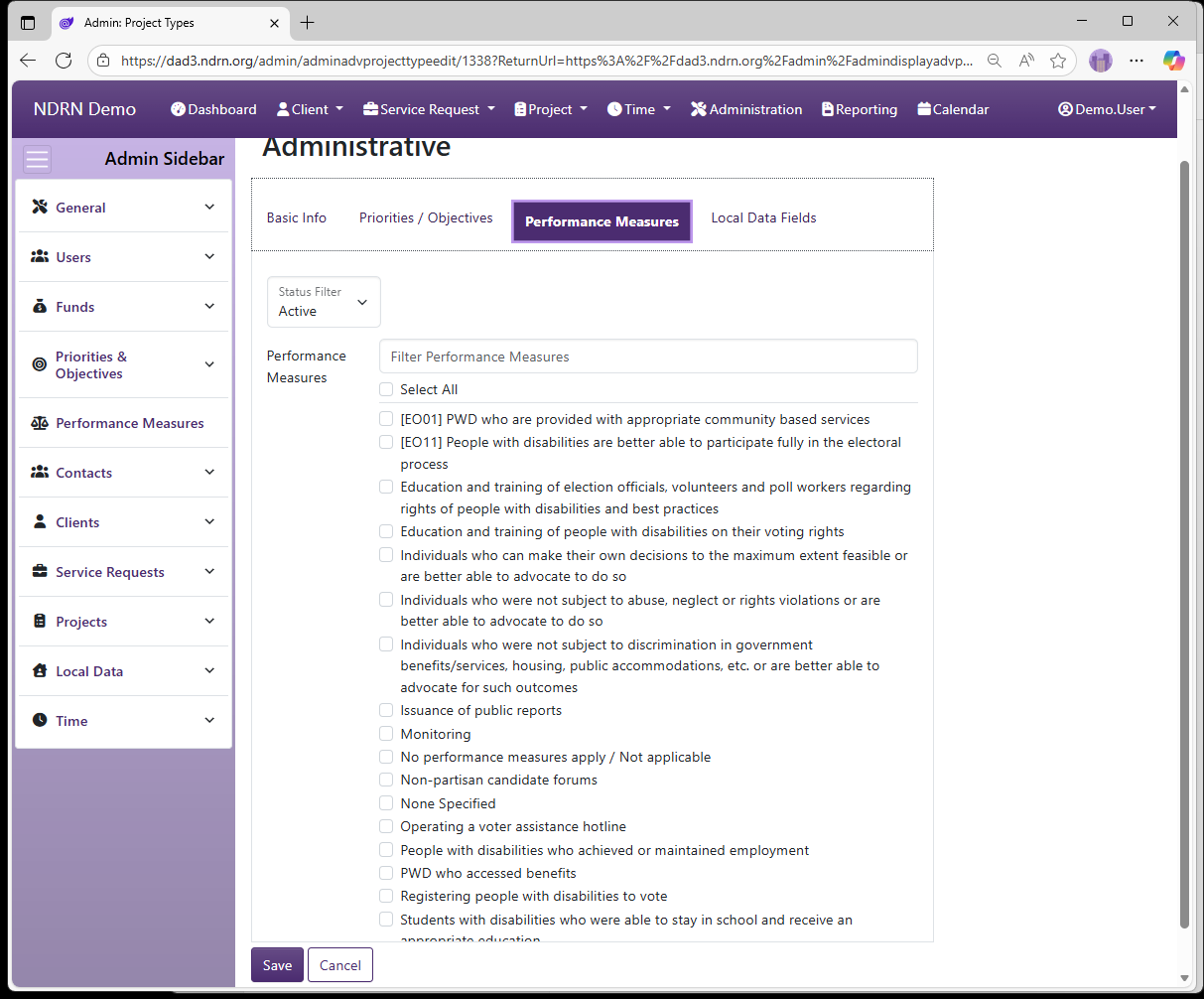Viewport: 1204px width, 999px height.
Task: Click the Administration tools icon in the navbar
Action: click(x=699, y=109)
